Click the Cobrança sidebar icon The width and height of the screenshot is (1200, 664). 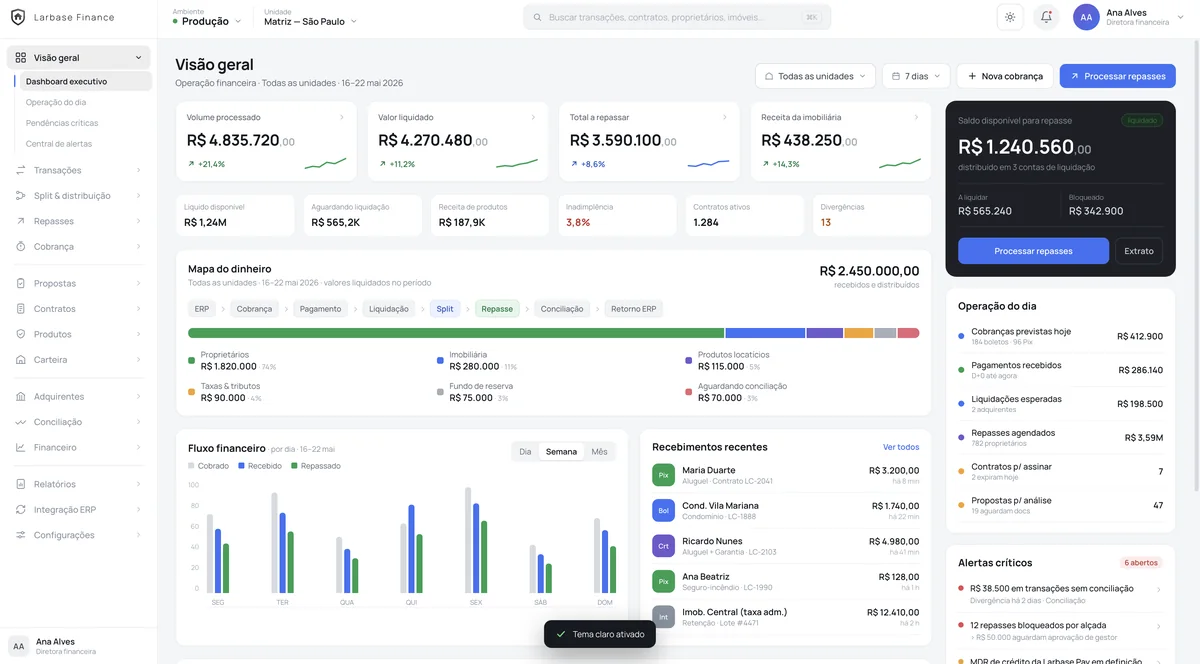20,246
